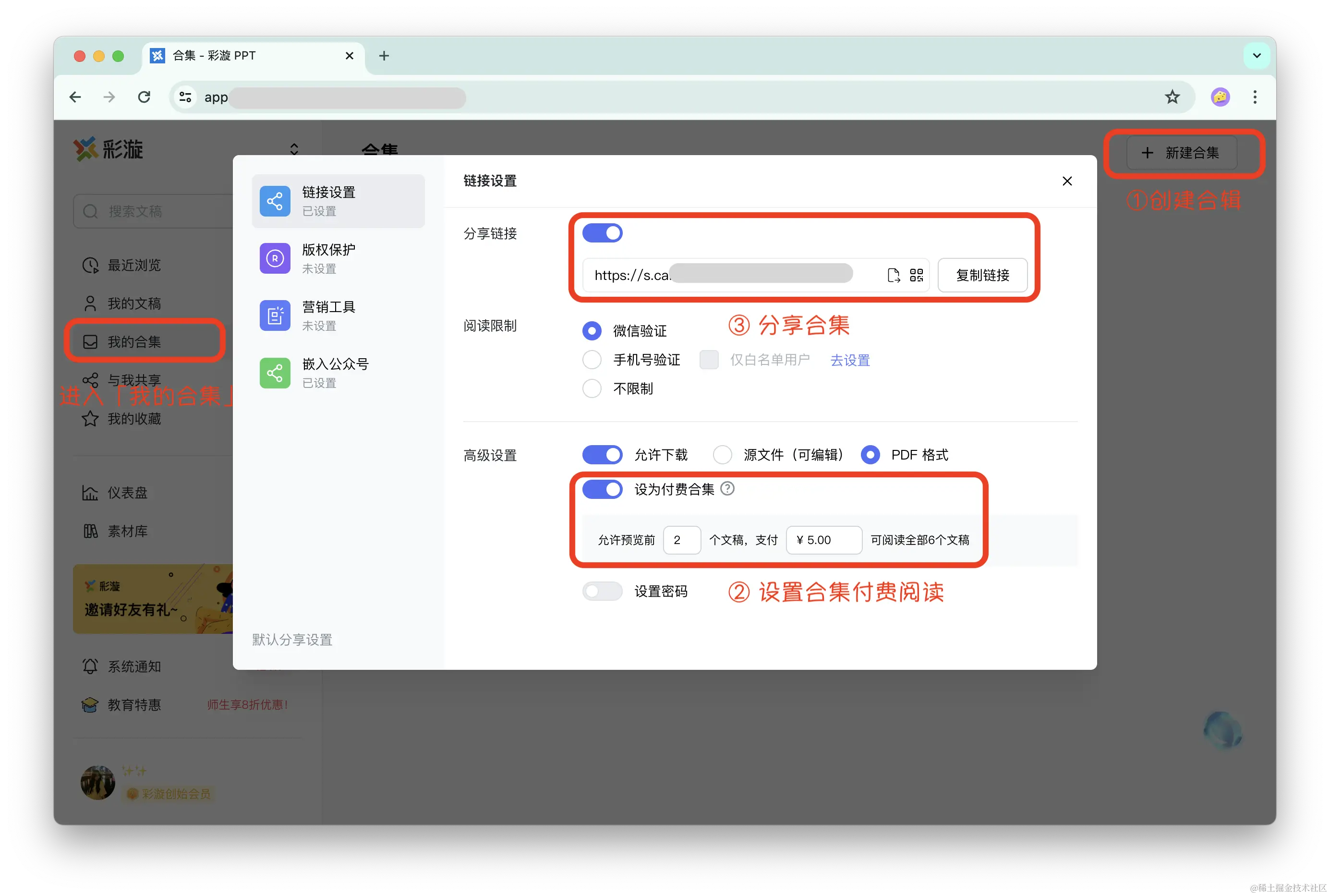
Task: Expand the tab search dropdown arrow
Action: pos(1257,56)
